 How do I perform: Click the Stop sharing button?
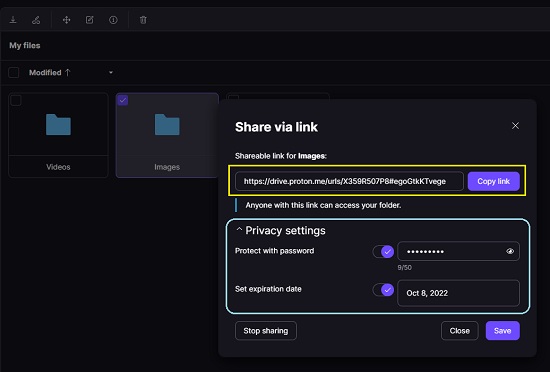click(x=266, y=331)
